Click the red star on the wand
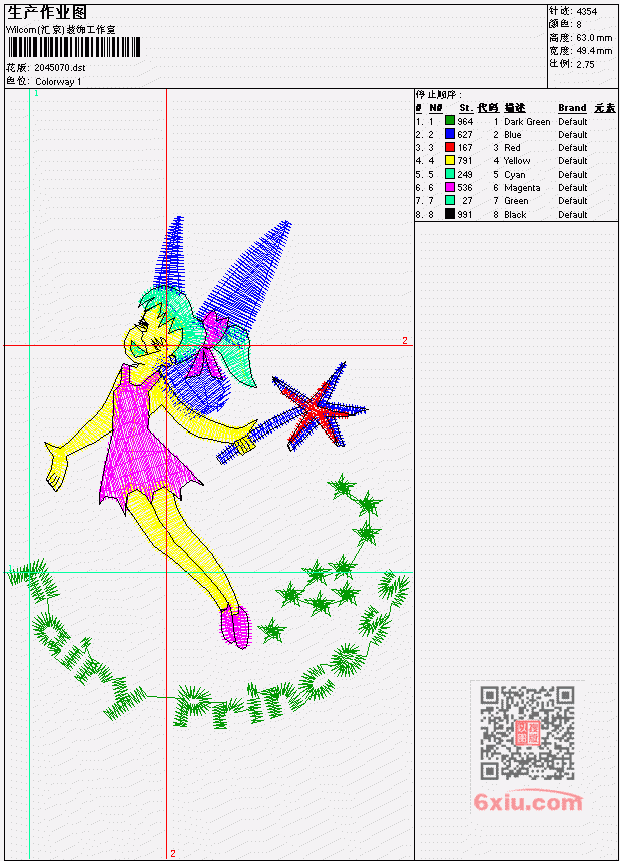This screenshot has height=861, width=620. (x=315, y=409)
